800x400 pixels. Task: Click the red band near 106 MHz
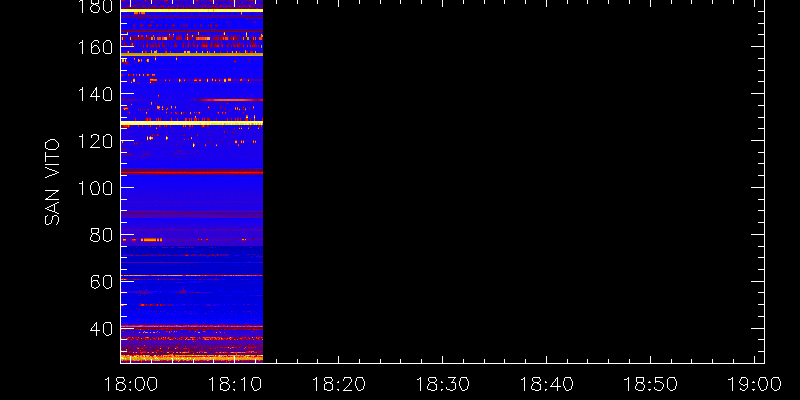point(192,172)
